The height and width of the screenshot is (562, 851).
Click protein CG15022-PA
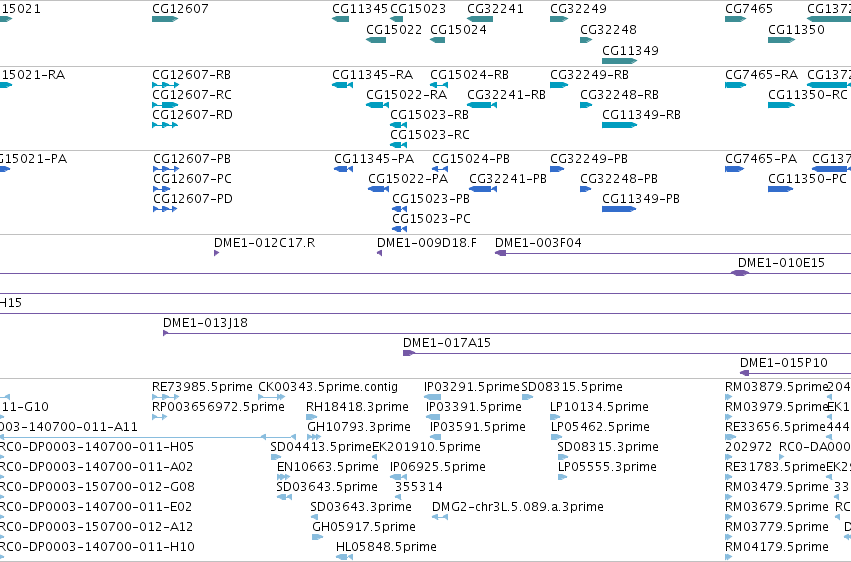[408, 179]
